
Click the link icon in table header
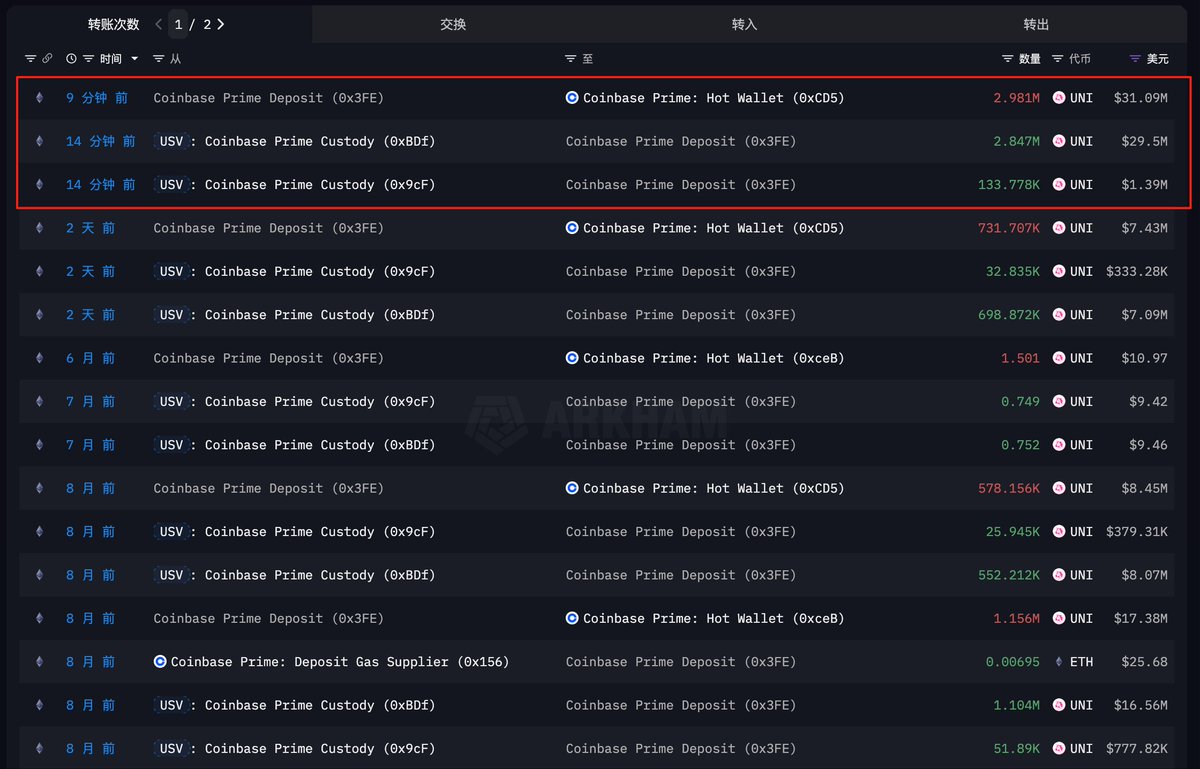47,59
